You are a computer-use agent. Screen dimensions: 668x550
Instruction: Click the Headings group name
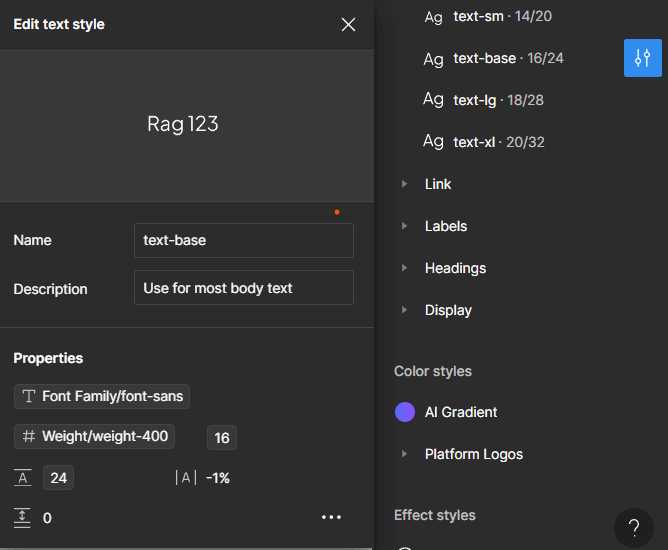coord(455,268)
